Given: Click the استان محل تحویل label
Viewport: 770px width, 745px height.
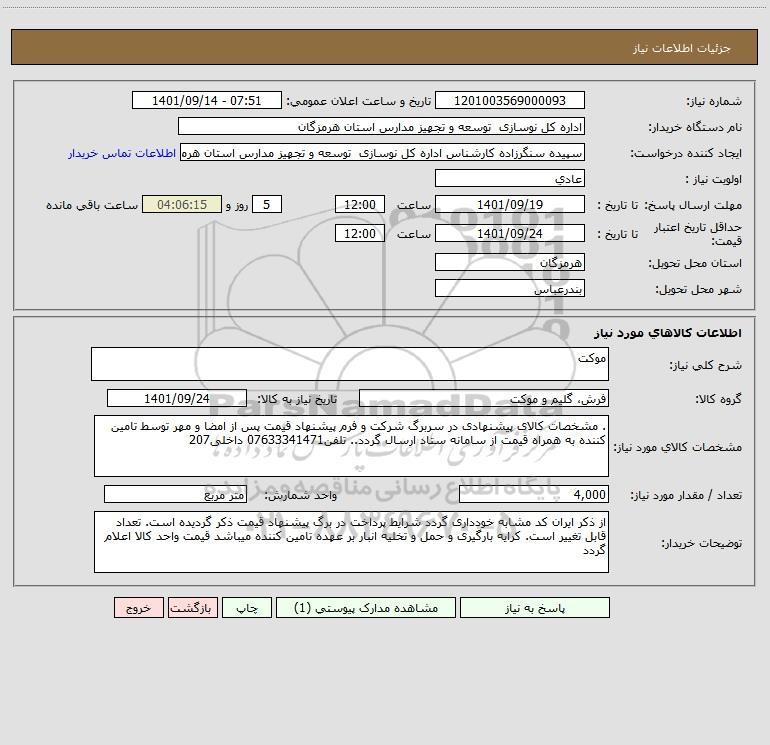Looking at the screenshot, I should [x=695, y=264].
